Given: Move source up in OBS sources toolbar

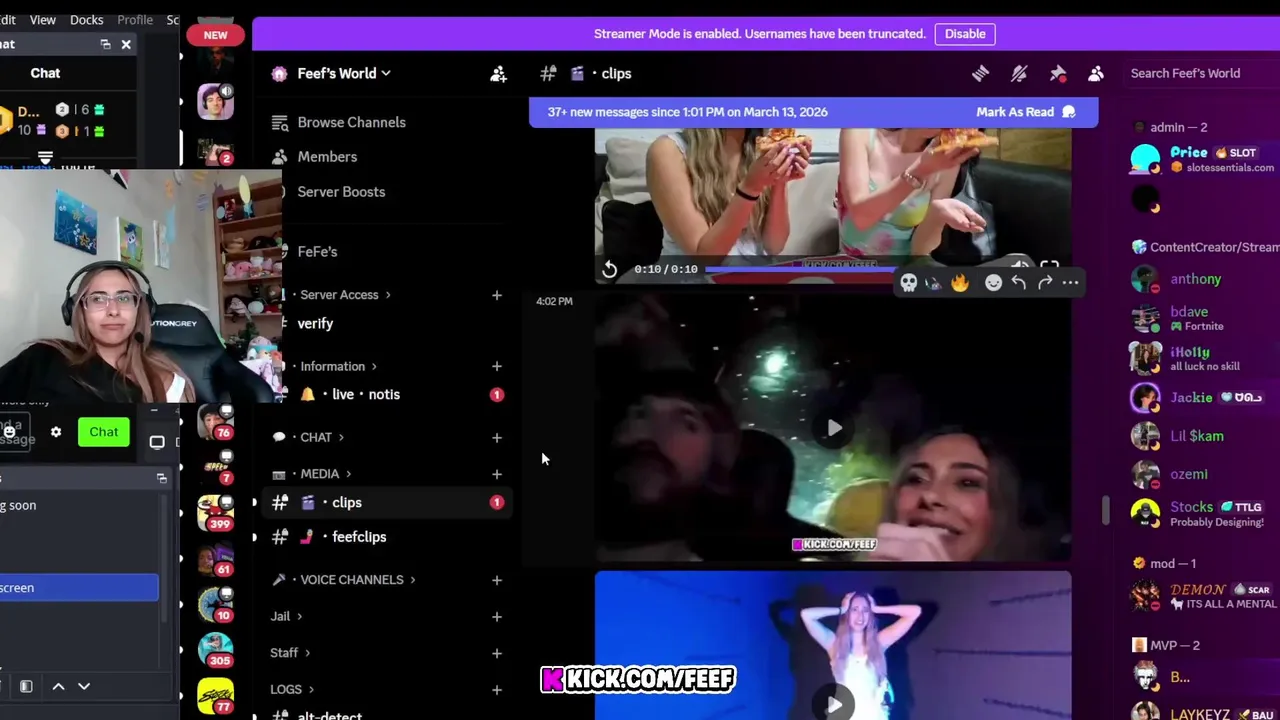Looking at the screenshot, I should click(x=58, y=686).
